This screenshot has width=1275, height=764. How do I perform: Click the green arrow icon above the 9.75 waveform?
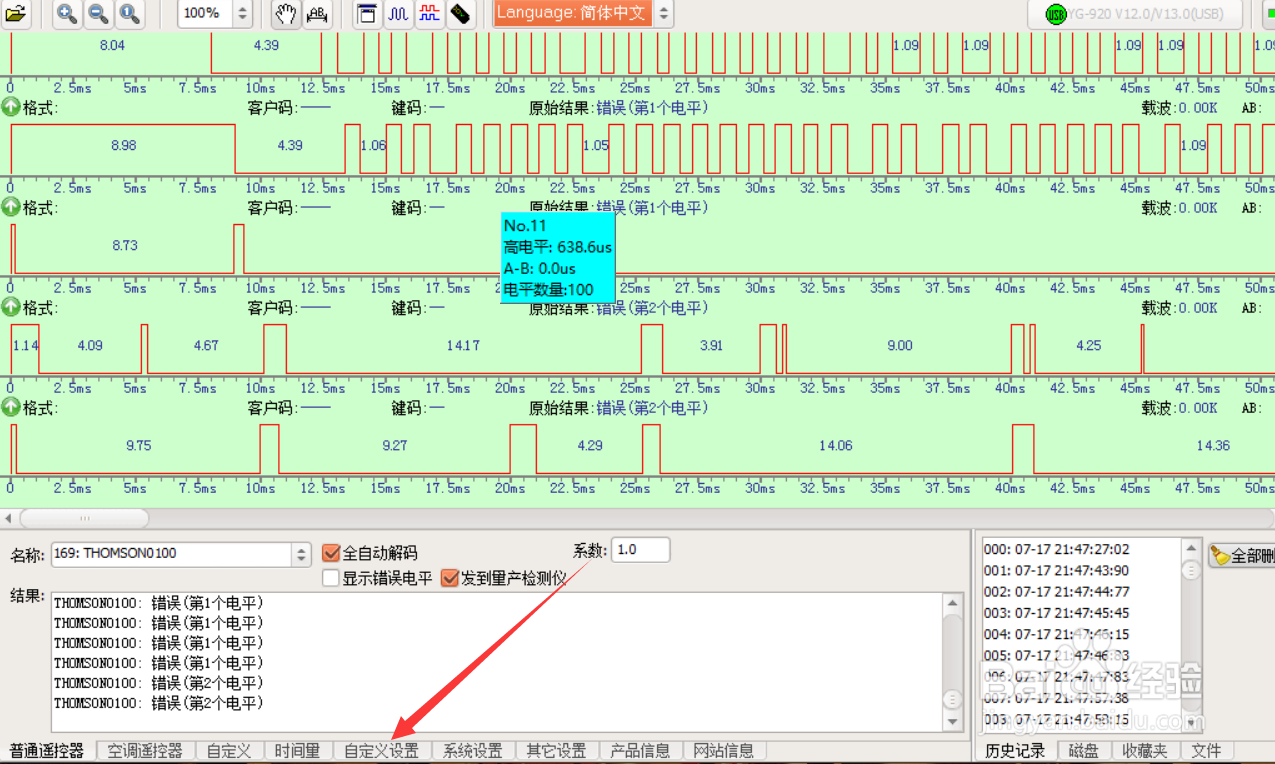point(11,407)
